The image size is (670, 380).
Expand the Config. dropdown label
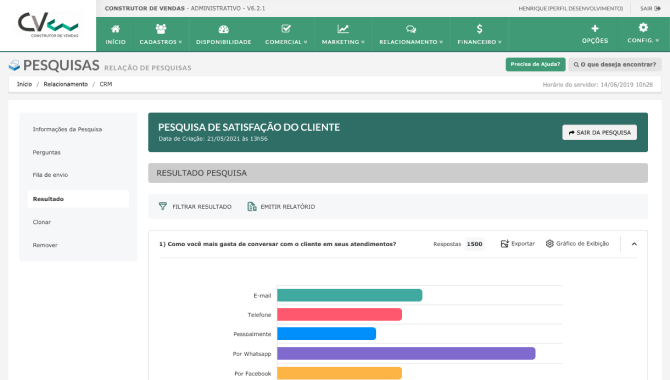click(x=643, y=40)
